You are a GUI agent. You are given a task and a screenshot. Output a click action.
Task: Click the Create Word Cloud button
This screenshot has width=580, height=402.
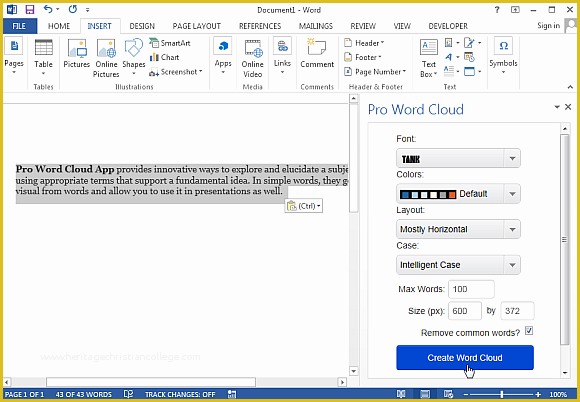(465, 358)
